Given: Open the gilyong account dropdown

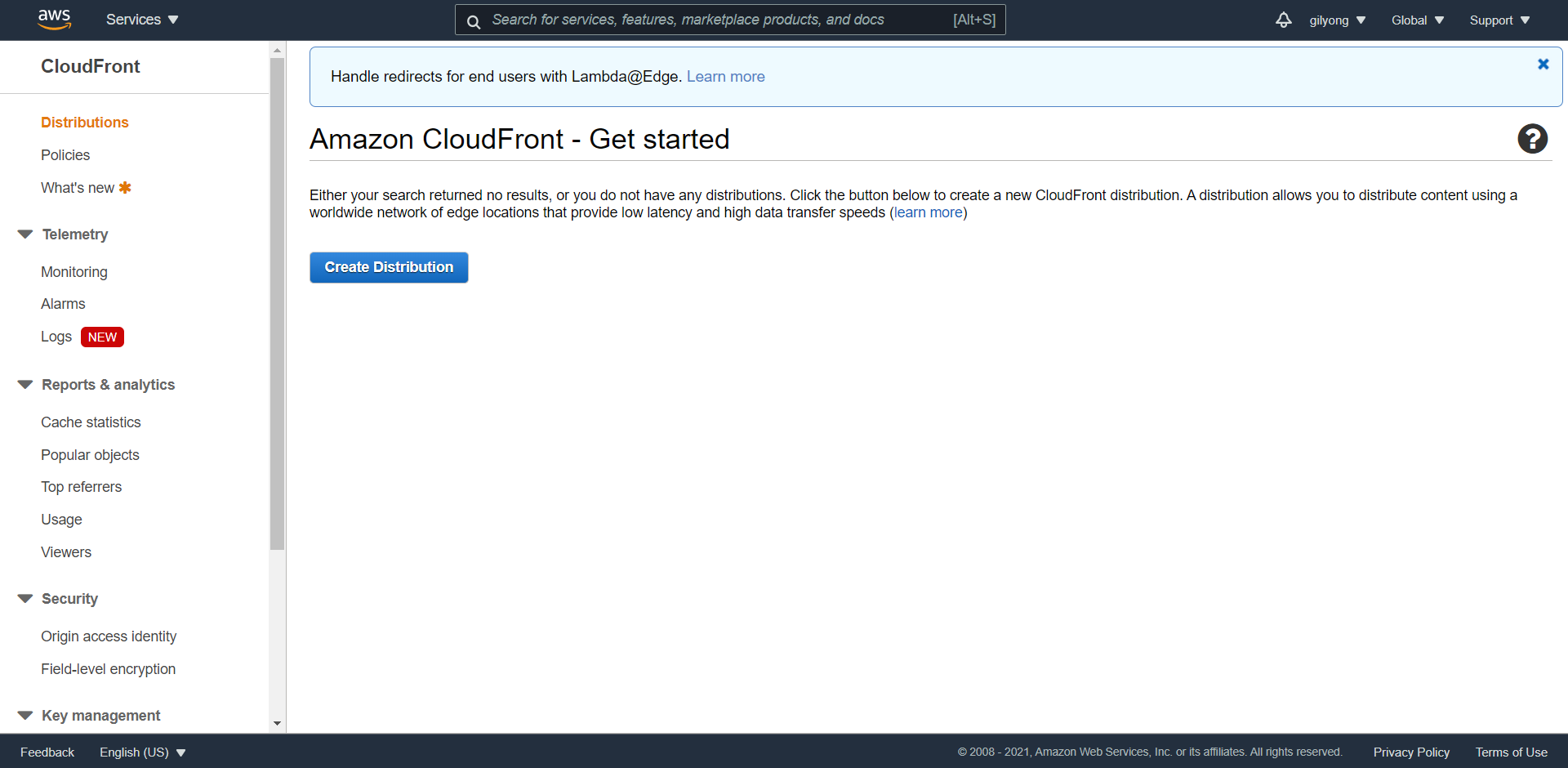Looking at the screenshot, I should click(1337, 20).
